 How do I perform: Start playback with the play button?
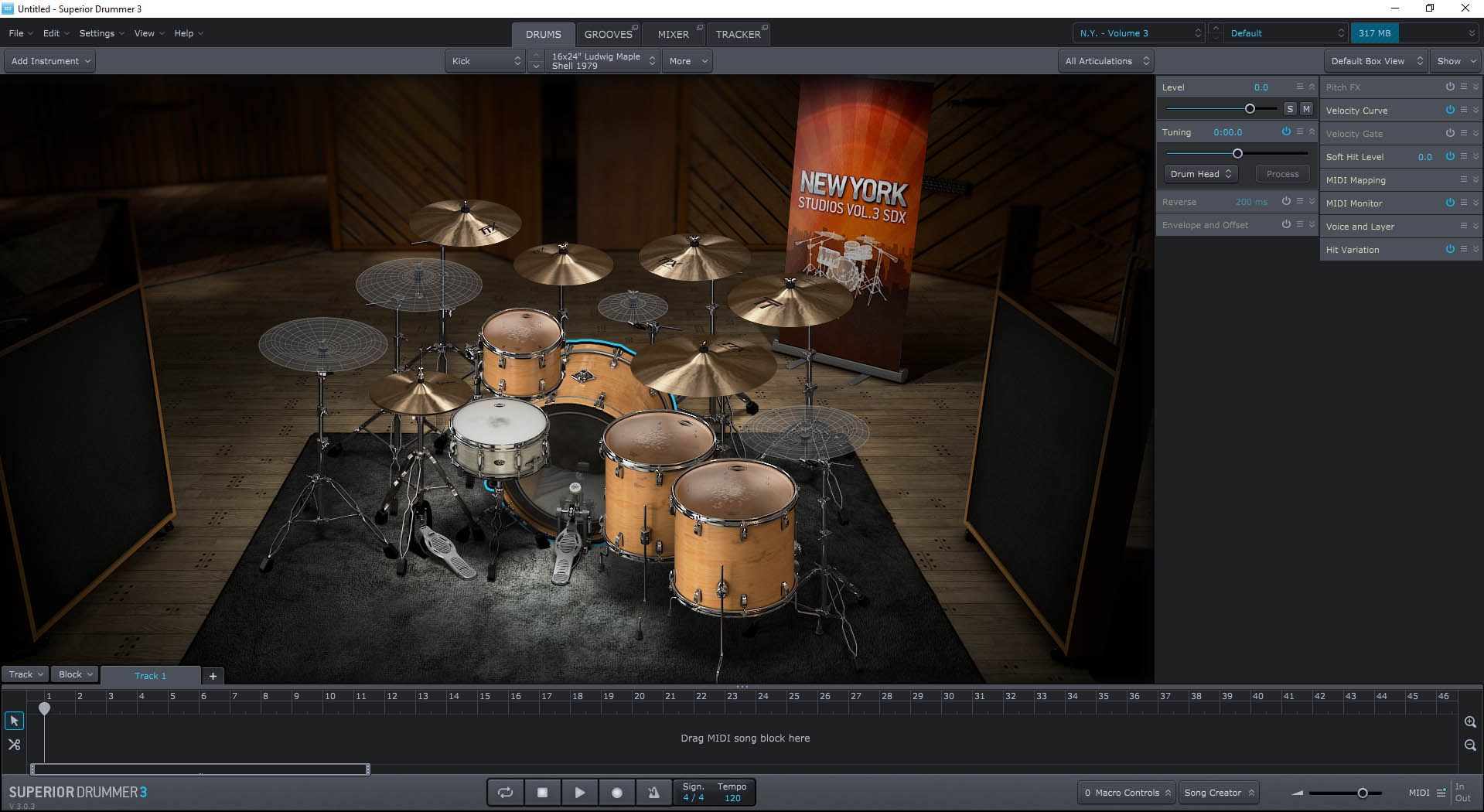pyautogui.click(x=579, y=793)
